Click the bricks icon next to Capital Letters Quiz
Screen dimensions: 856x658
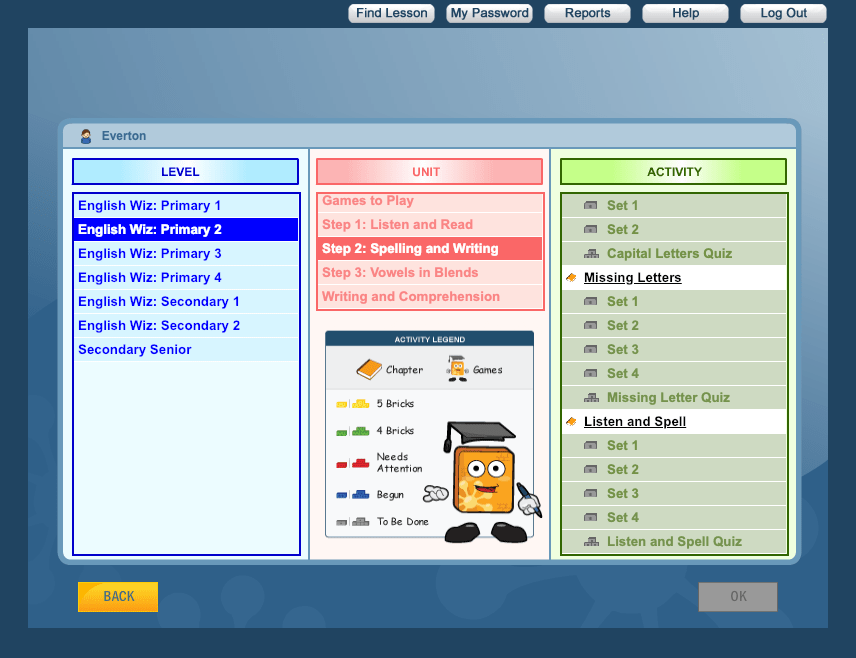[x=591, y=253]
